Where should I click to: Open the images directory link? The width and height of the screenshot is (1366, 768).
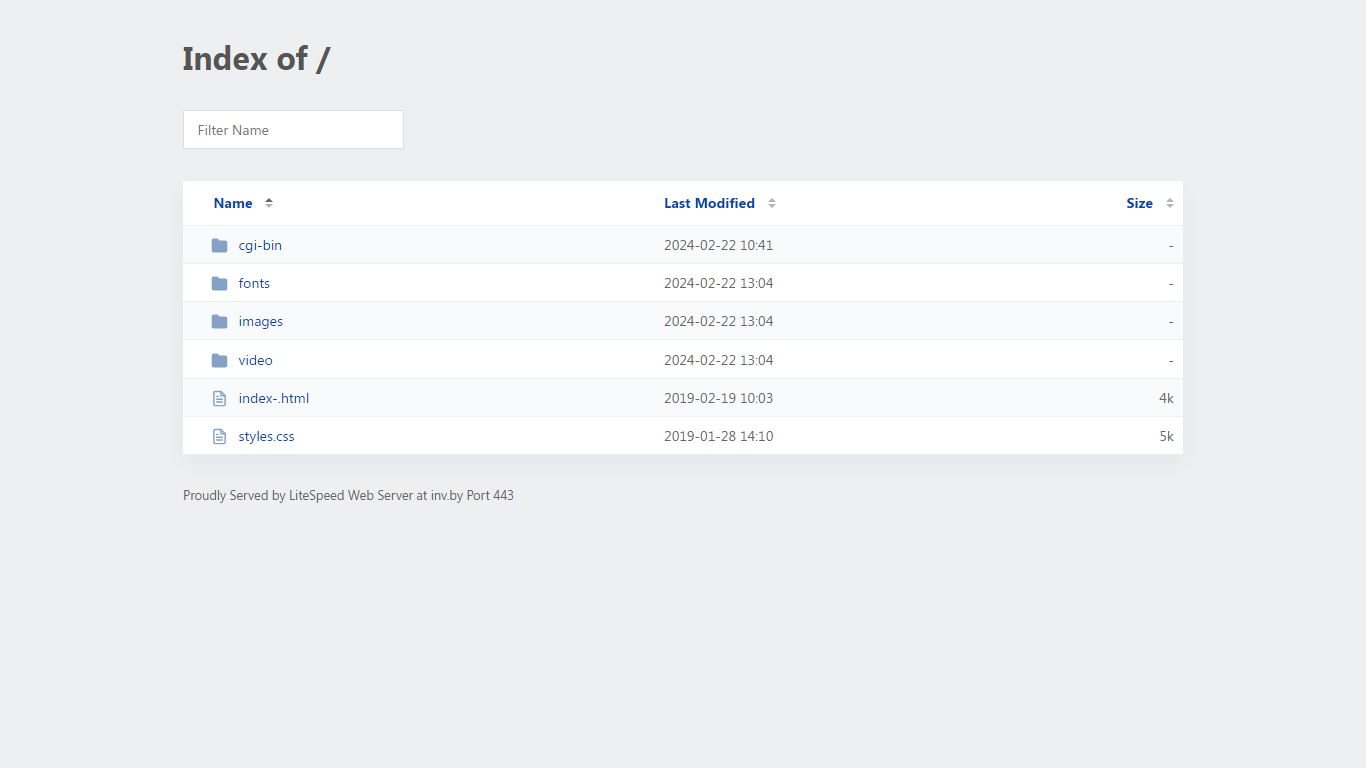(x=261, y=321)
